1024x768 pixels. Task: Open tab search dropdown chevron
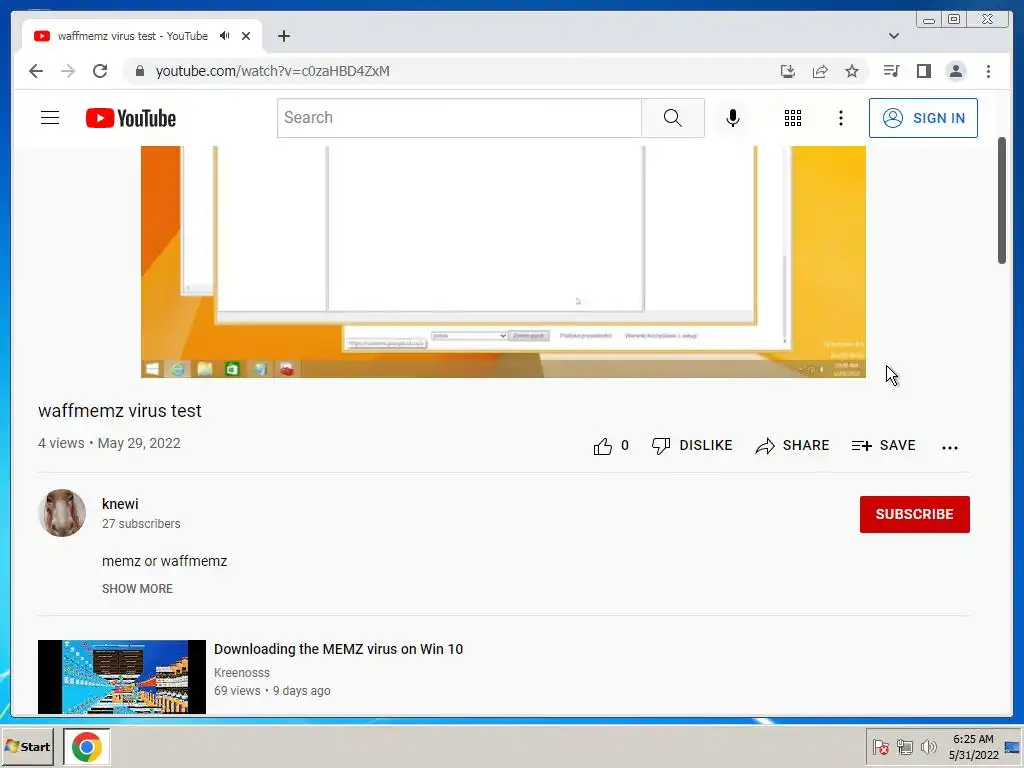[x=893, y=36]
